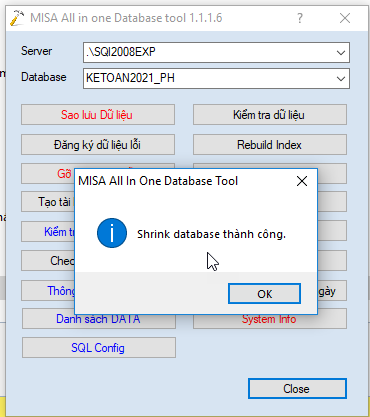Close the Shrink database message box

point(302,181)
